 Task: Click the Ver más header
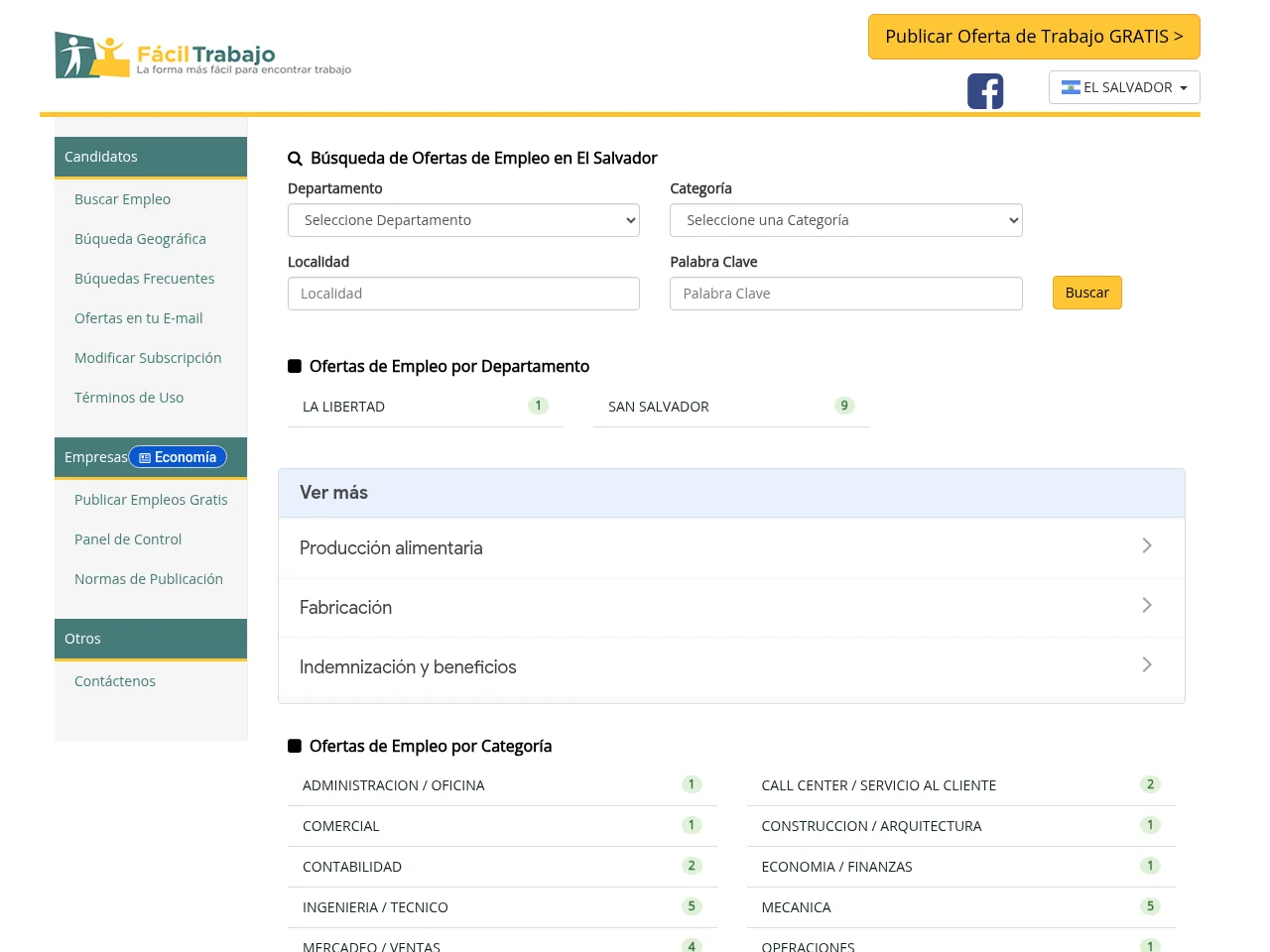(x=731, y=493)
